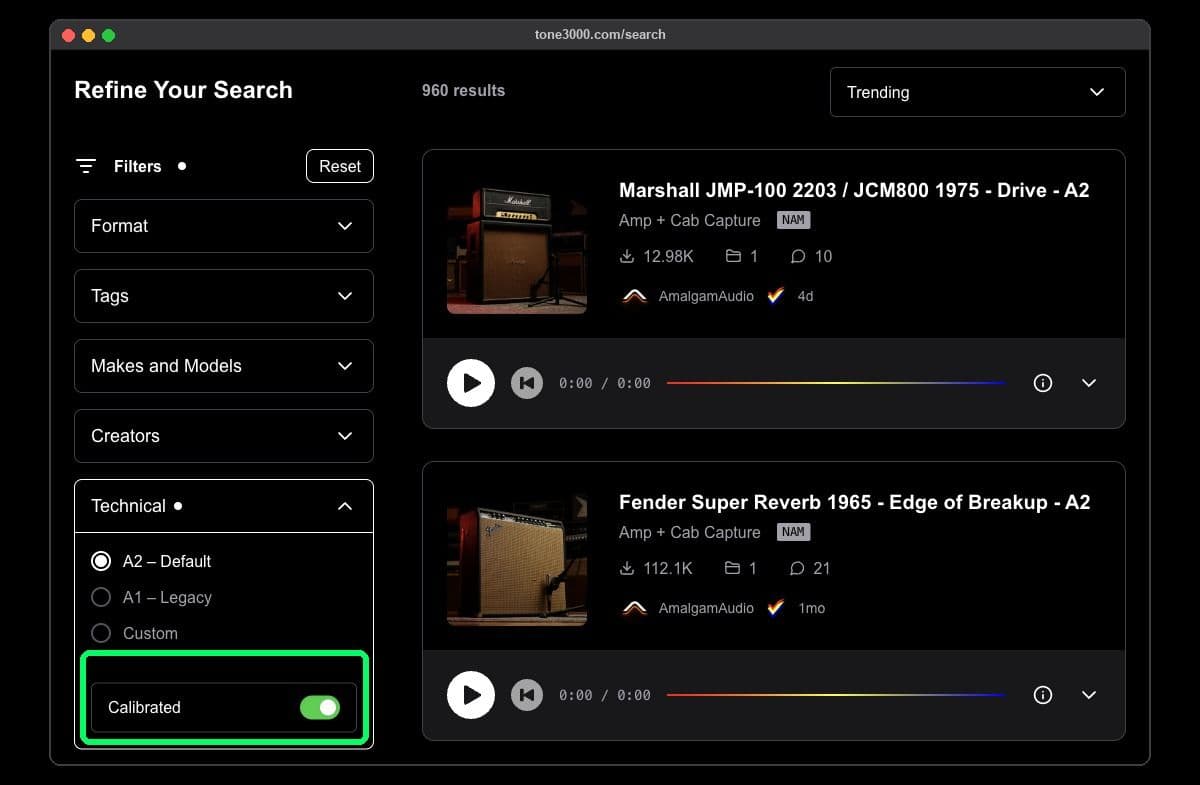The height and width of the screenshot is (785, 1200).
Task: Open AmalgamAudio profile on the Marshall card
Action: pos(706,297)
